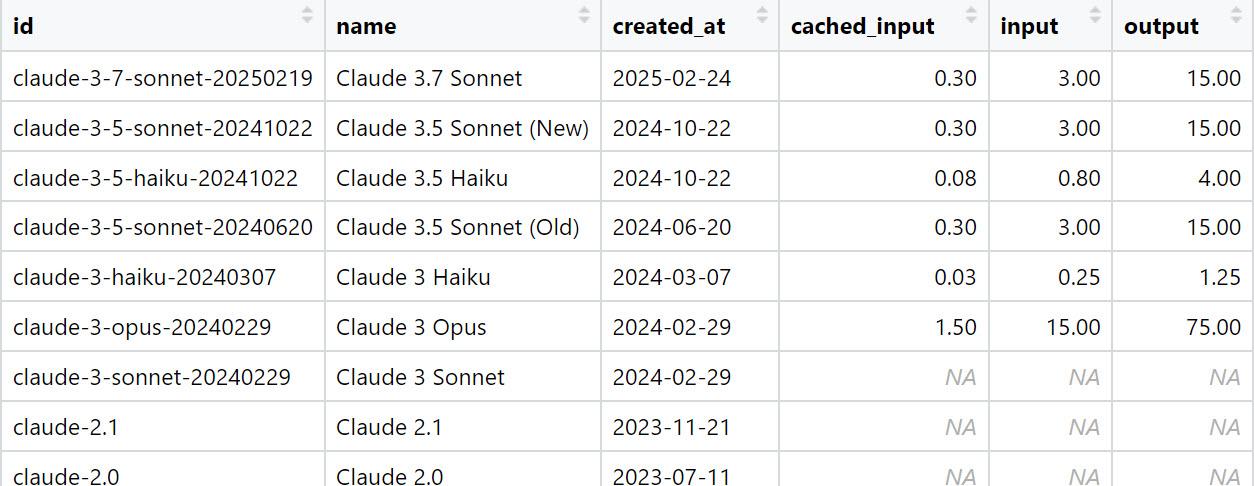Click the Claude 3.5 Sonnet (New) name cell
The image size is (1254, 486).
pos(463,127)
